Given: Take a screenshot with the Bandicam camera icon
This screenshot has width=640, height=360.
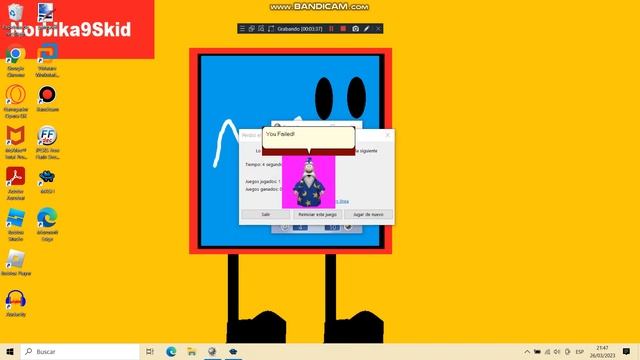Looking at the screenshot, I should [356, 29].
